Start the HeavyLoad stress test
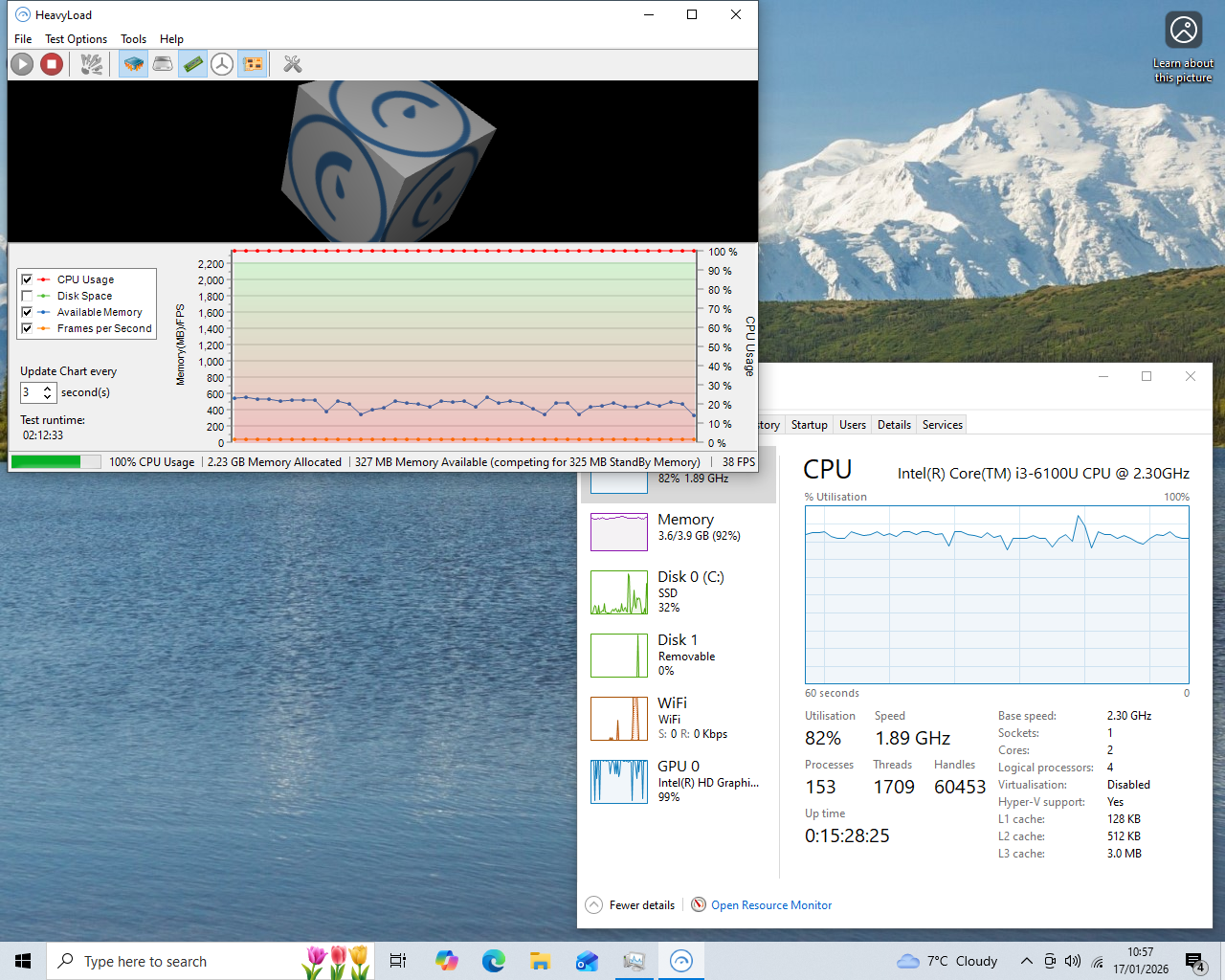Viewport: 1225px width, 980px height. [x=21, y=64]
